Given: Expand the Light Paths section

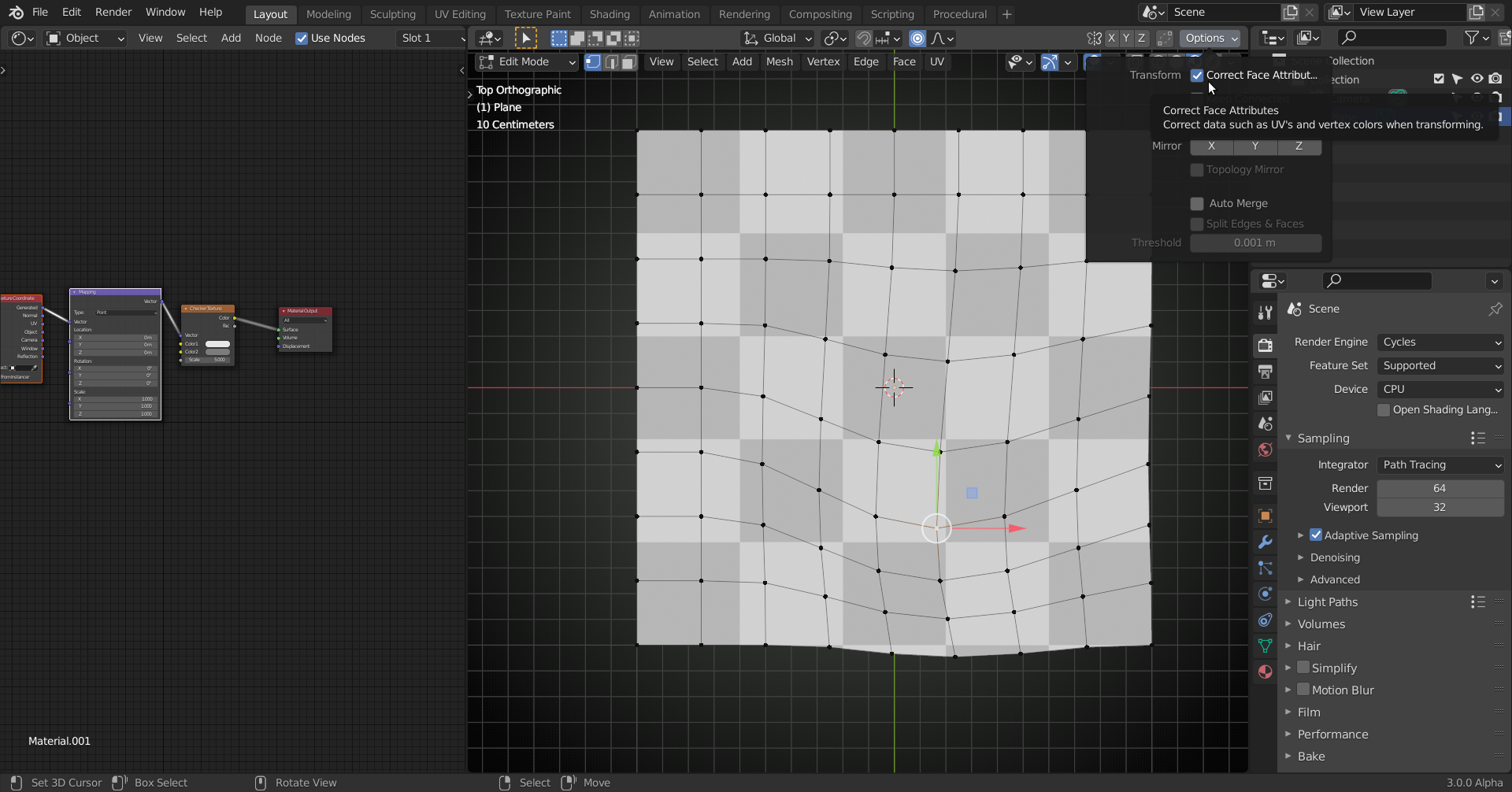Looking at the screenshot, I should [1327, 601].
